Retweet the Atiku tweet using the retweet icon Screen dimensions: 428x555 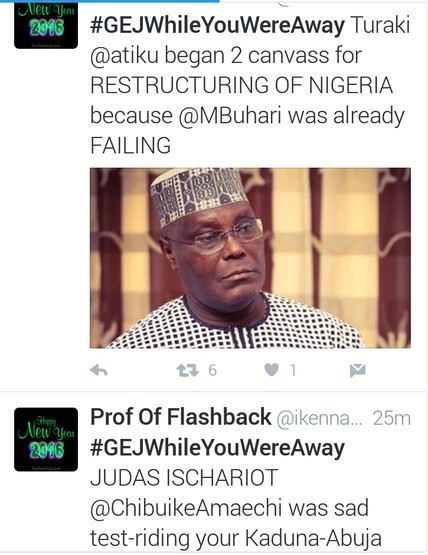click(x=188, y=370)
